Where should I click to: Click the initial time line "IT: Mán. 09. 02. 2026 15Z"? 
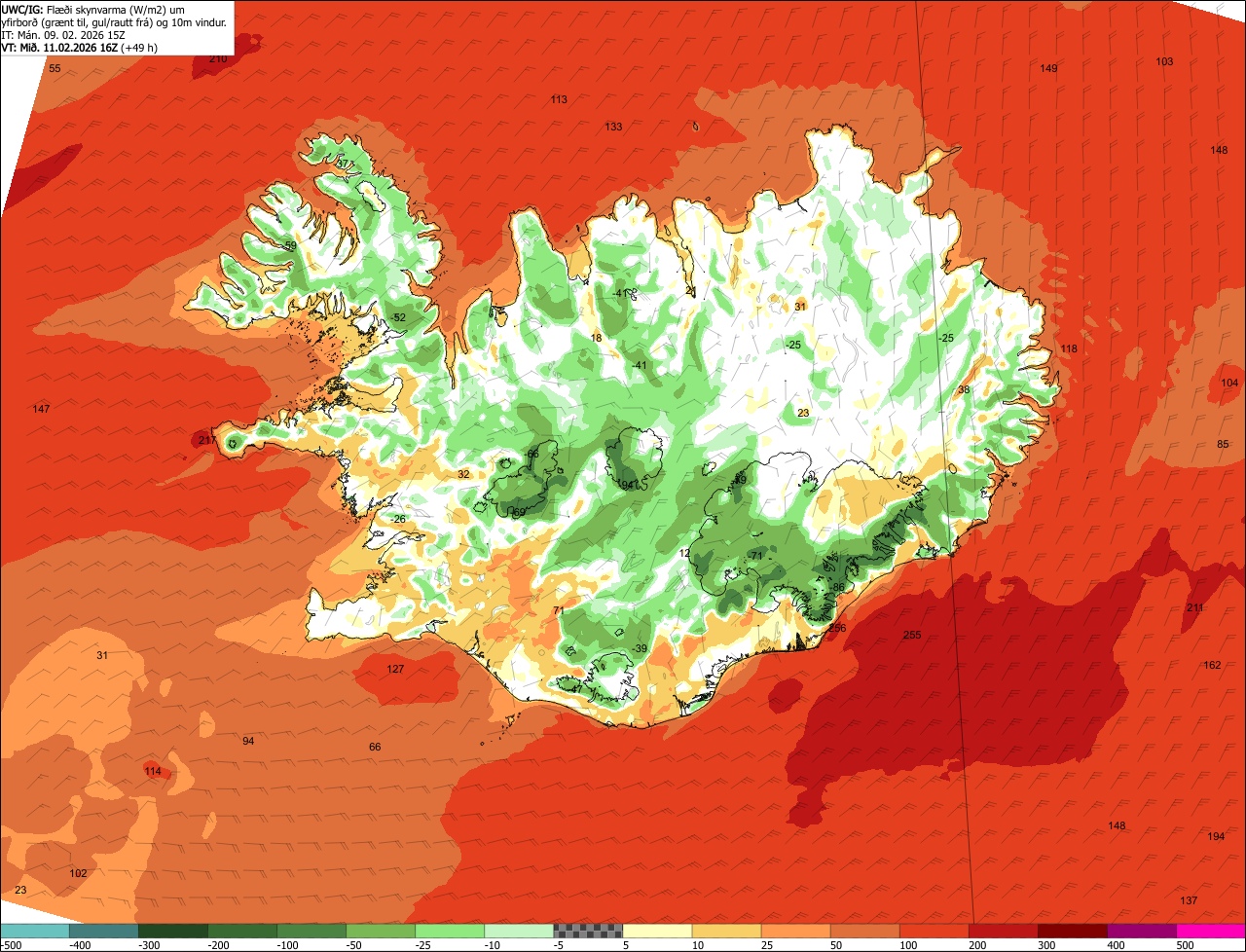[x=62, y=34]
